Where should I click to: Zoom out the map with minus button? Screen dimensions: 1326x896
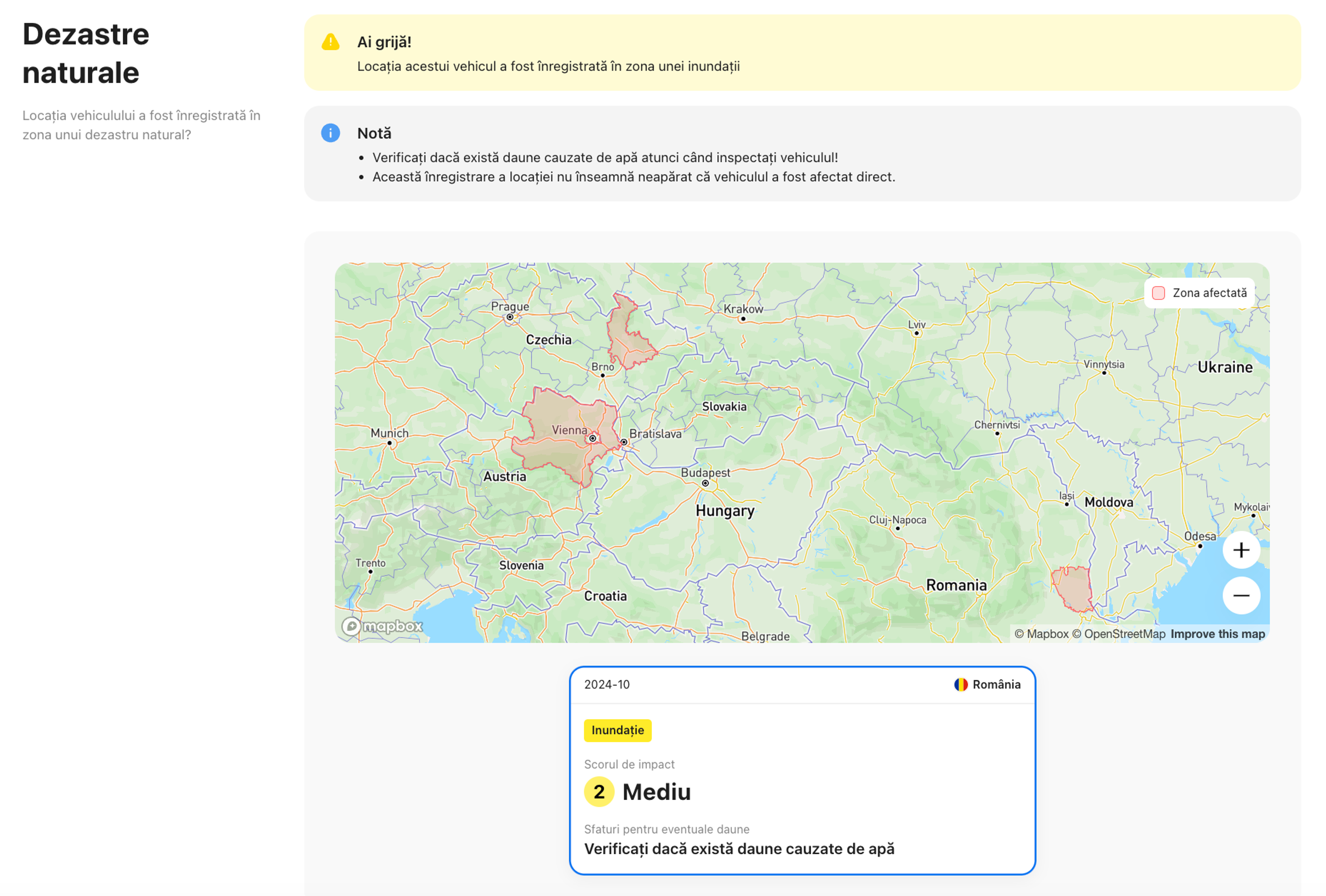1241,595
